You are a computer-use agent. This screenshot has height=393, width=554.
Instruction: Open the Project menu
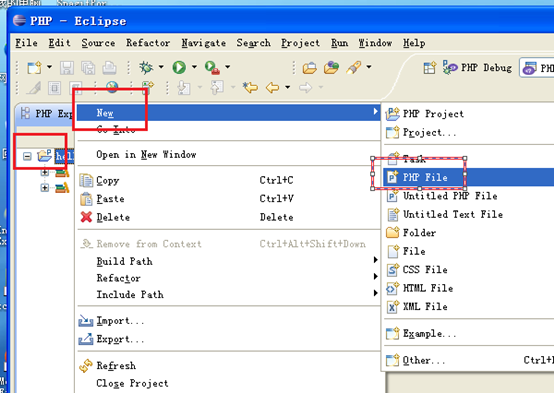click(300, 43)
